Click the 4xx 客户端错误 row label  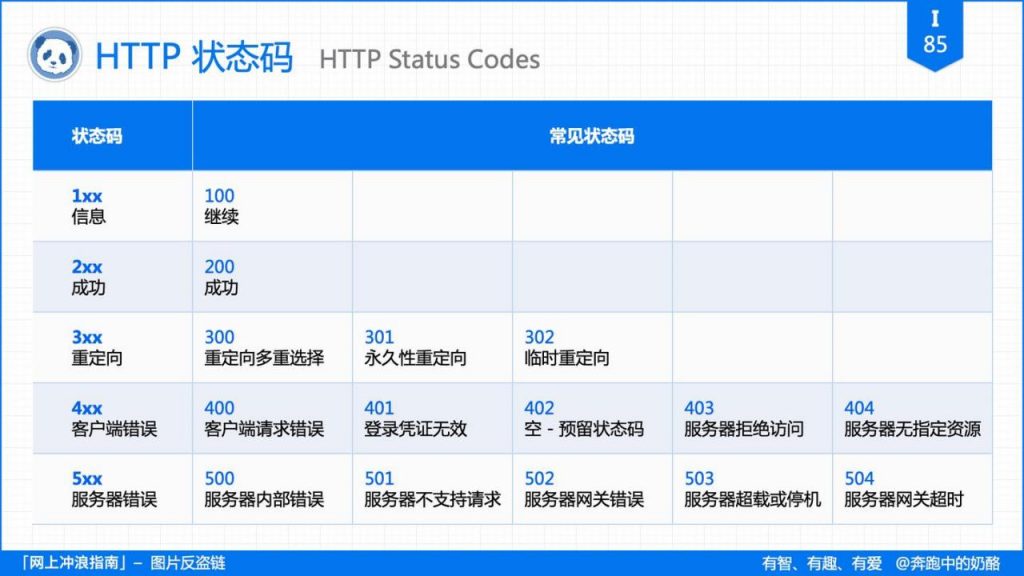click(x=110, y=419)
